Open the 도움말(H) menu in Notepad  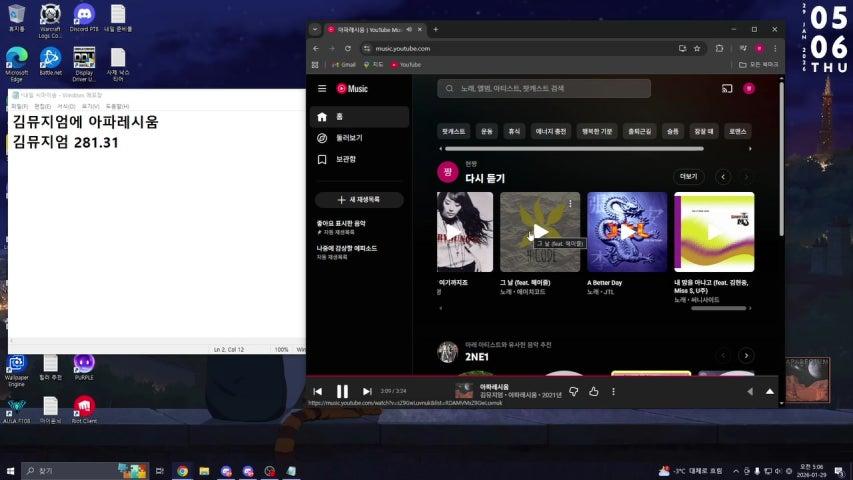[117, 106]
